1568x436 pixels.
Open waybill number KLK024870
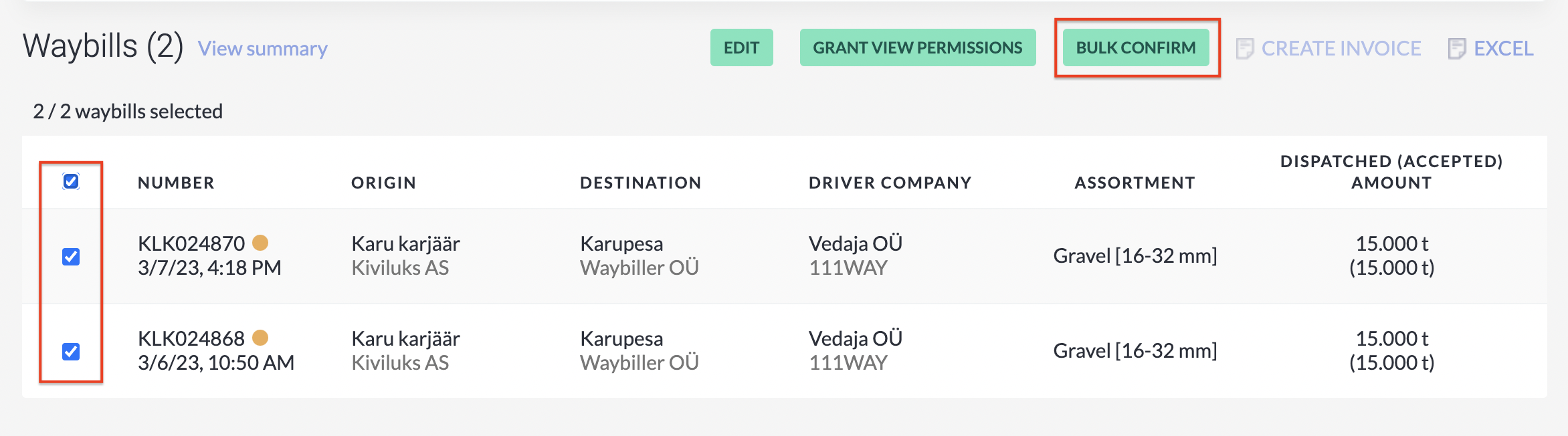[191, 243]
